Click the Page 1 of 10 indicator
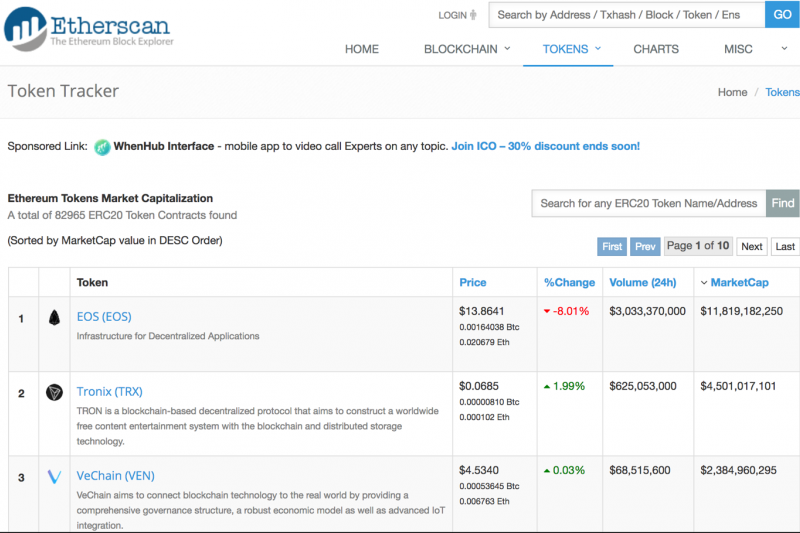 698,246
